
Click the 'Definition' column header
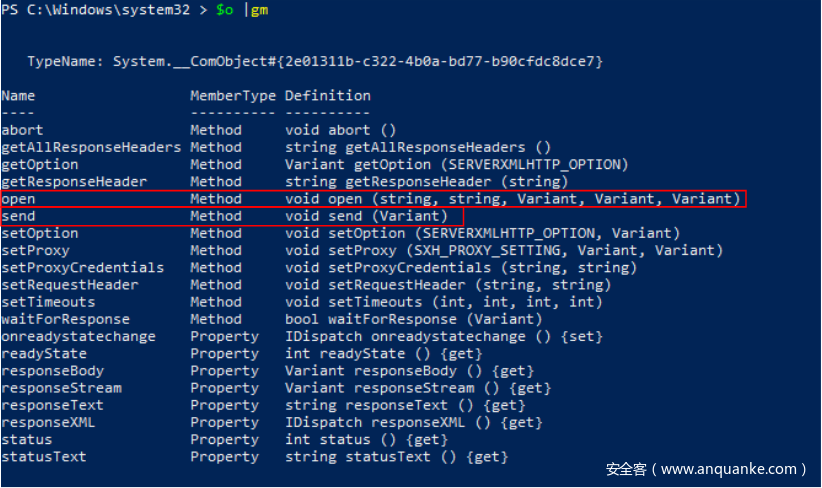[327, 96]
